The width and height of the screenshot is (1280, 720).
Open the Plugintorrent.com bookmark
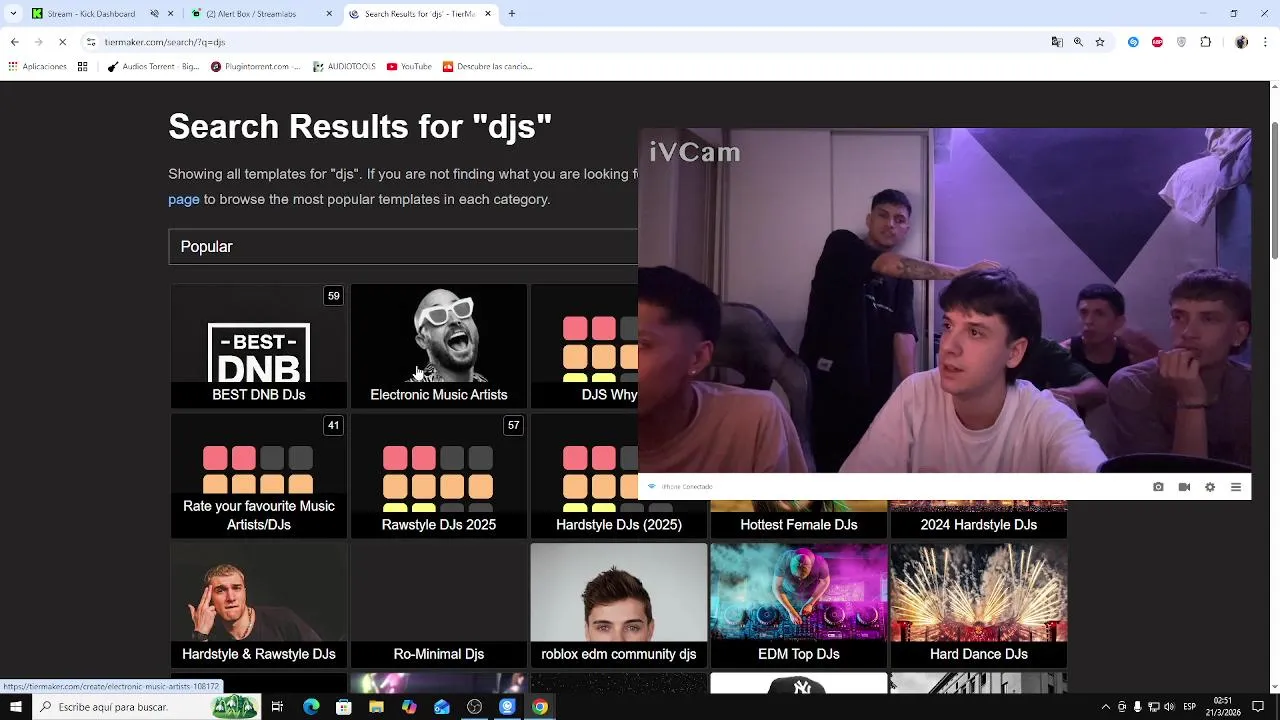pyautogui.click(x=256, y=67)
